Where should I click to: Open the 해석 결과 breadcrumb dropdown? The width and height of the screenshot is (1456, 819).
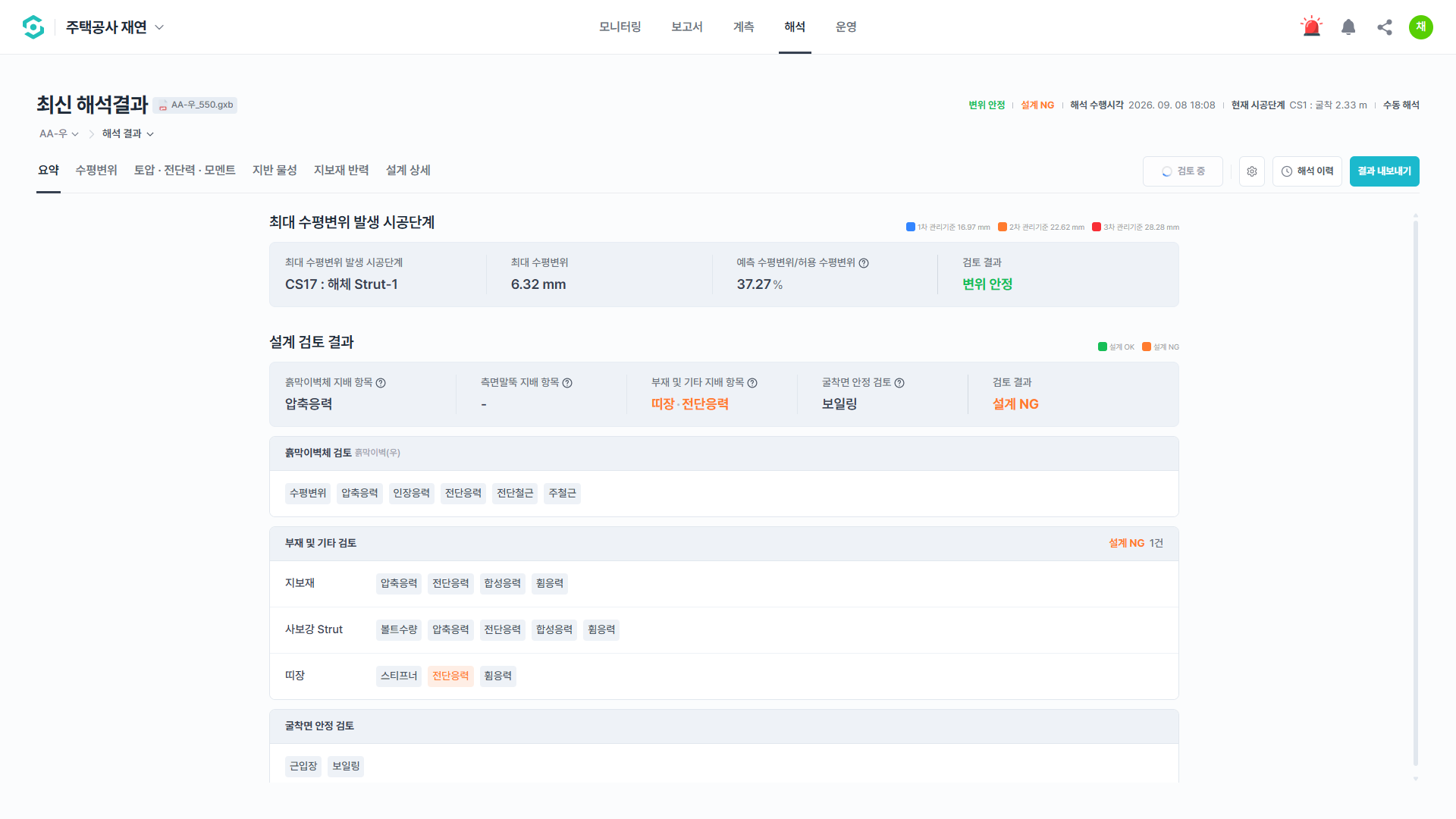(x=128, y=133)
